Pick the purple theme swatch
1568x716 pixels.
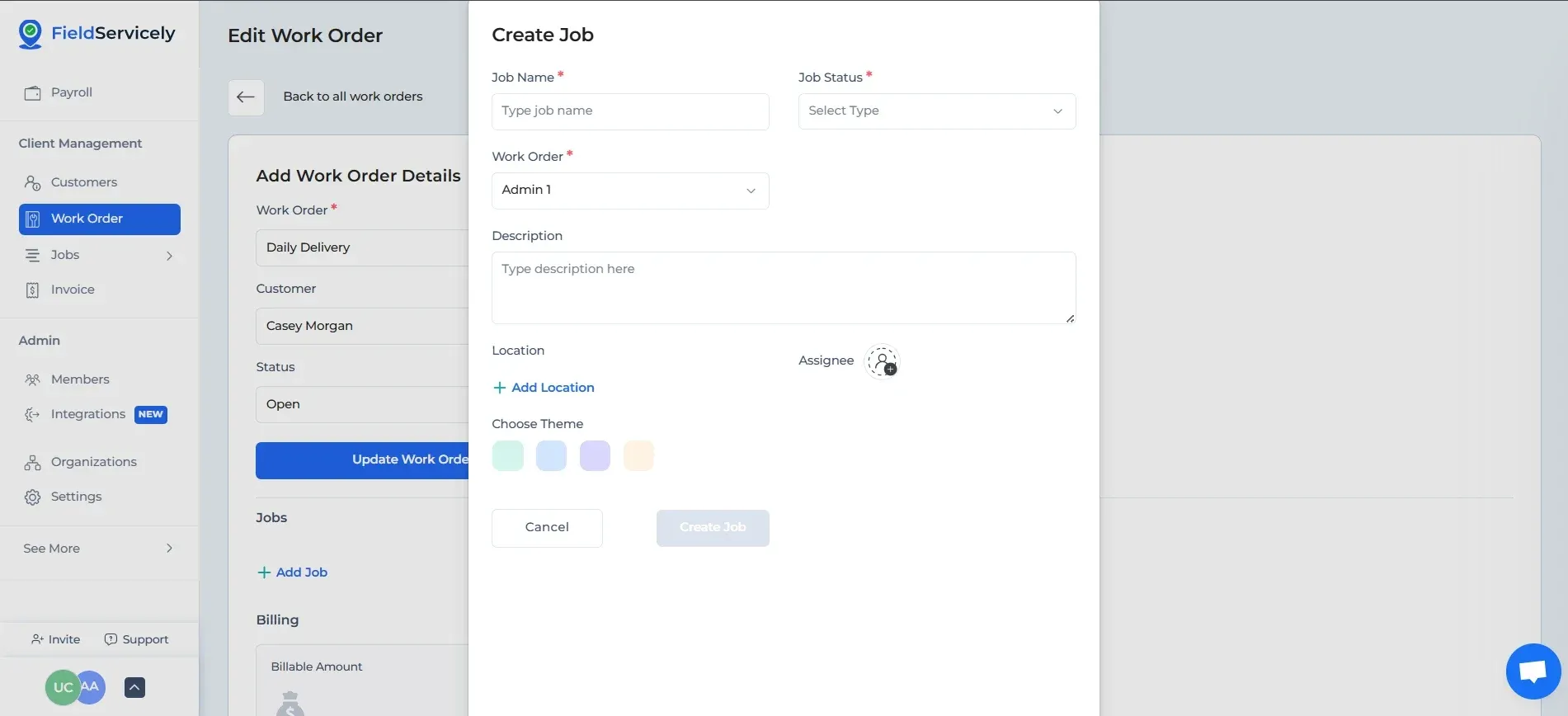(595, 456)
